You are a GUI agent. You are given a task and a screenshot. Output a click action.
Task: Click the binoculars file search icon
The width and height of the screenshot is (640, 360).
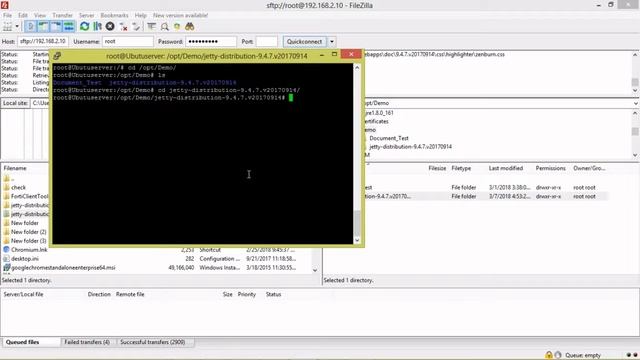(189, 27)
